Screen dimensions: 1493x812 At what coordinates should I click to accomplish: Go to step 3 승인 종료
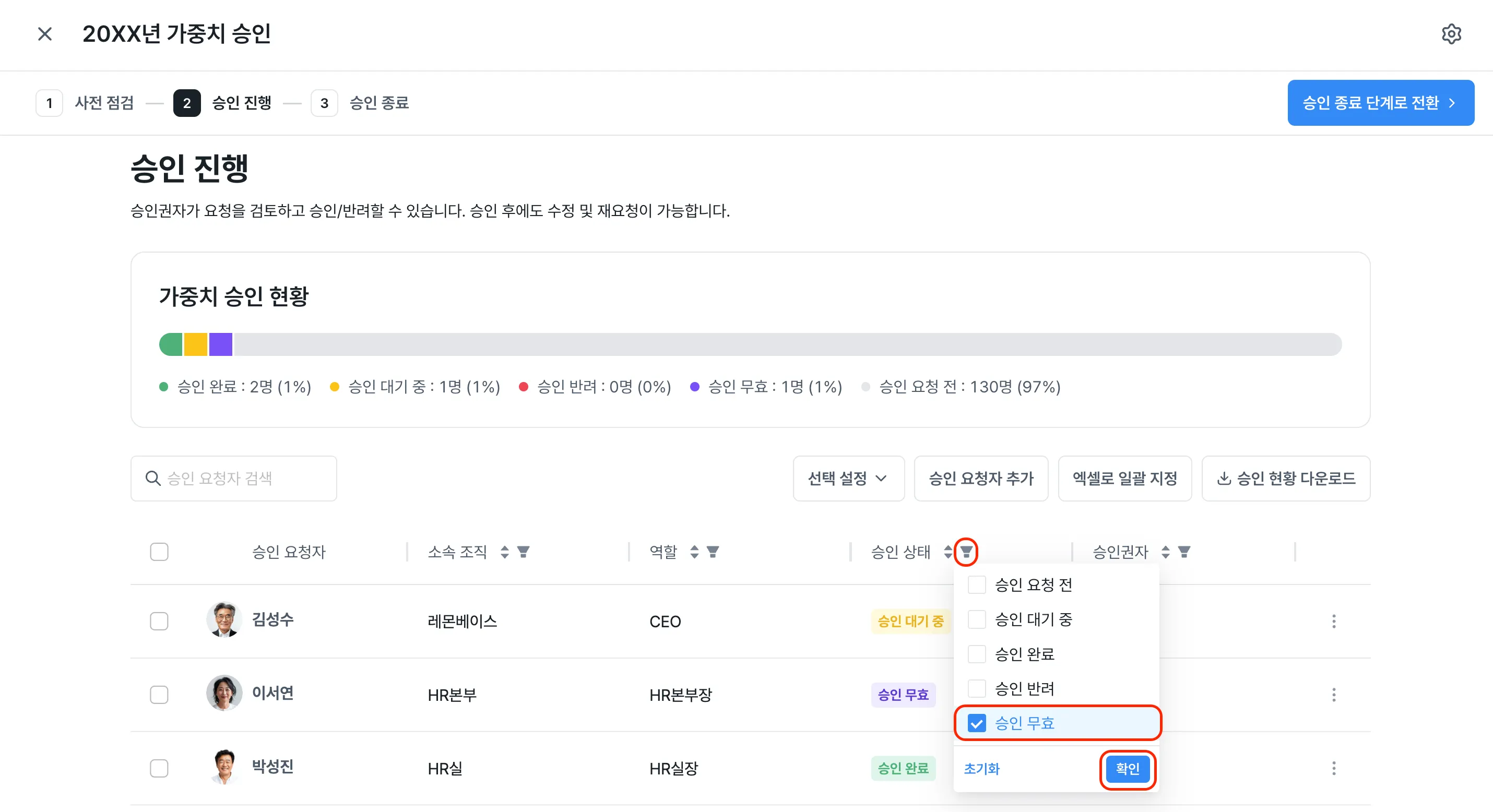[360, 103]
